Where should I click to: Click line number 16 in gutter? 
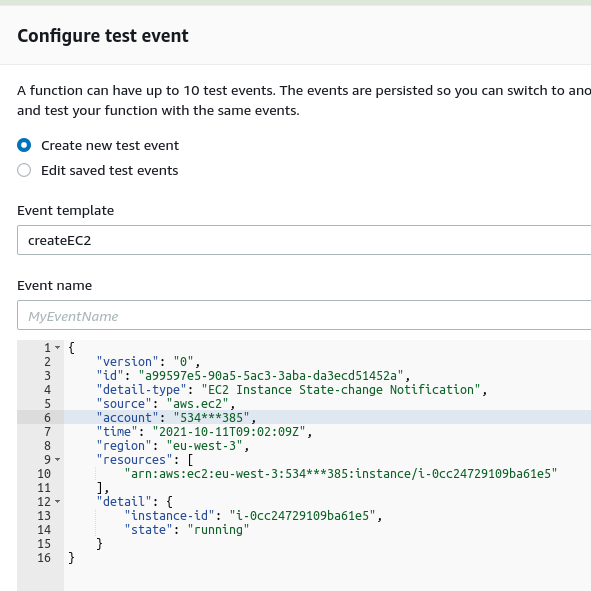[x=44, y=558]
